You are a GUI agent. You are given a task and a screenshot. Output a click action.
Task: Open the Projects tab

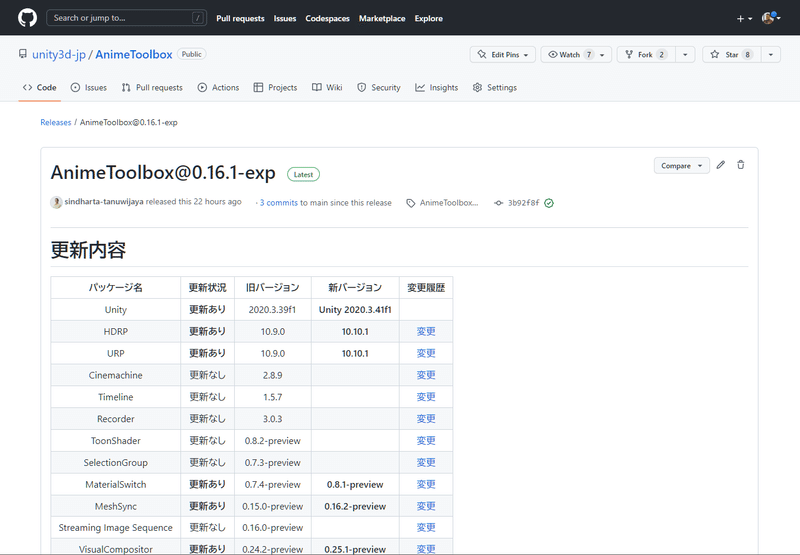[276, 87]
